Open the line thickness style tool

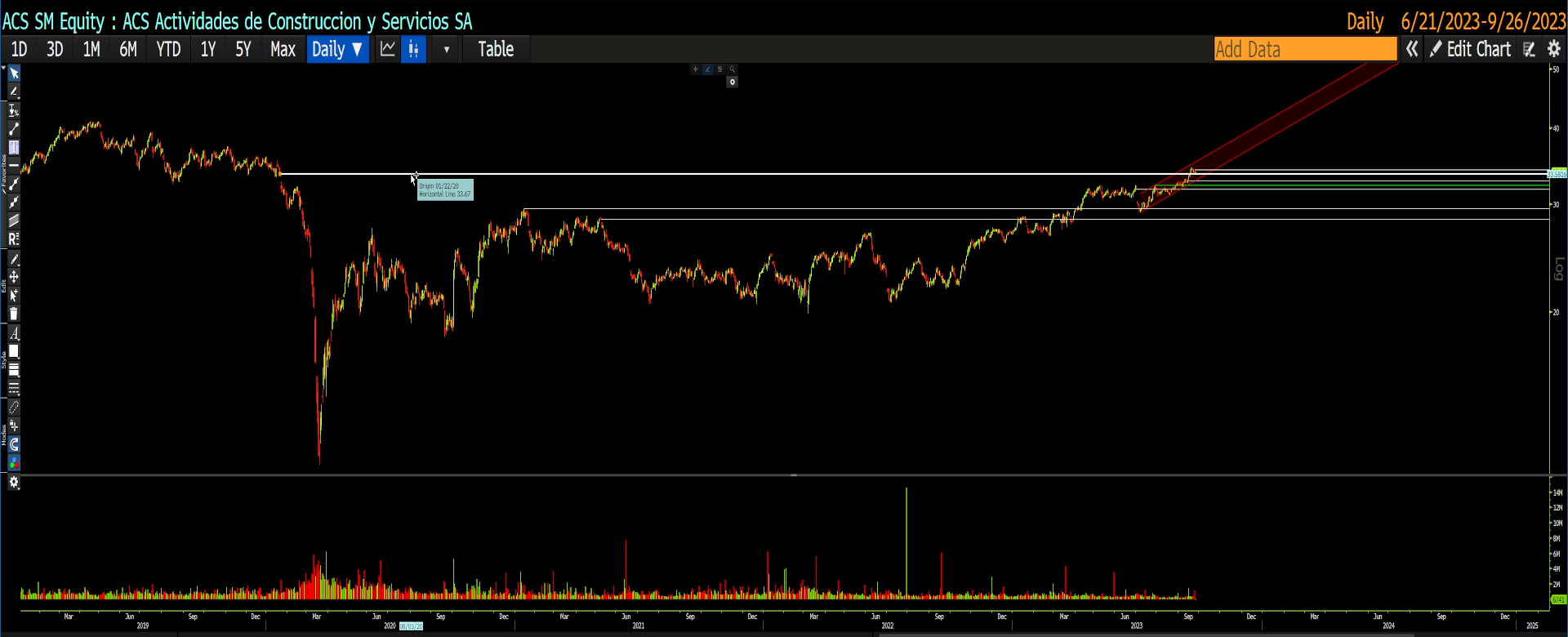[14, 370]
